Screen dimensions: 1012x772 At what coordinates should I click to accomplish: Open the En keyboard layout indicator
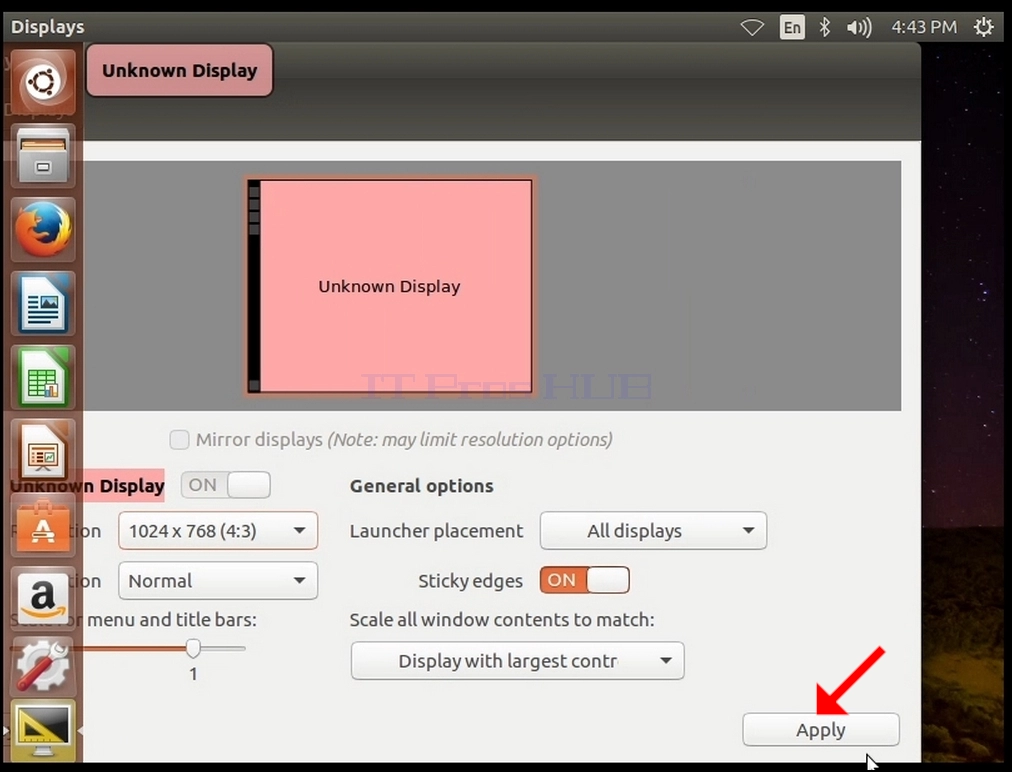click(x=792, y=27)
